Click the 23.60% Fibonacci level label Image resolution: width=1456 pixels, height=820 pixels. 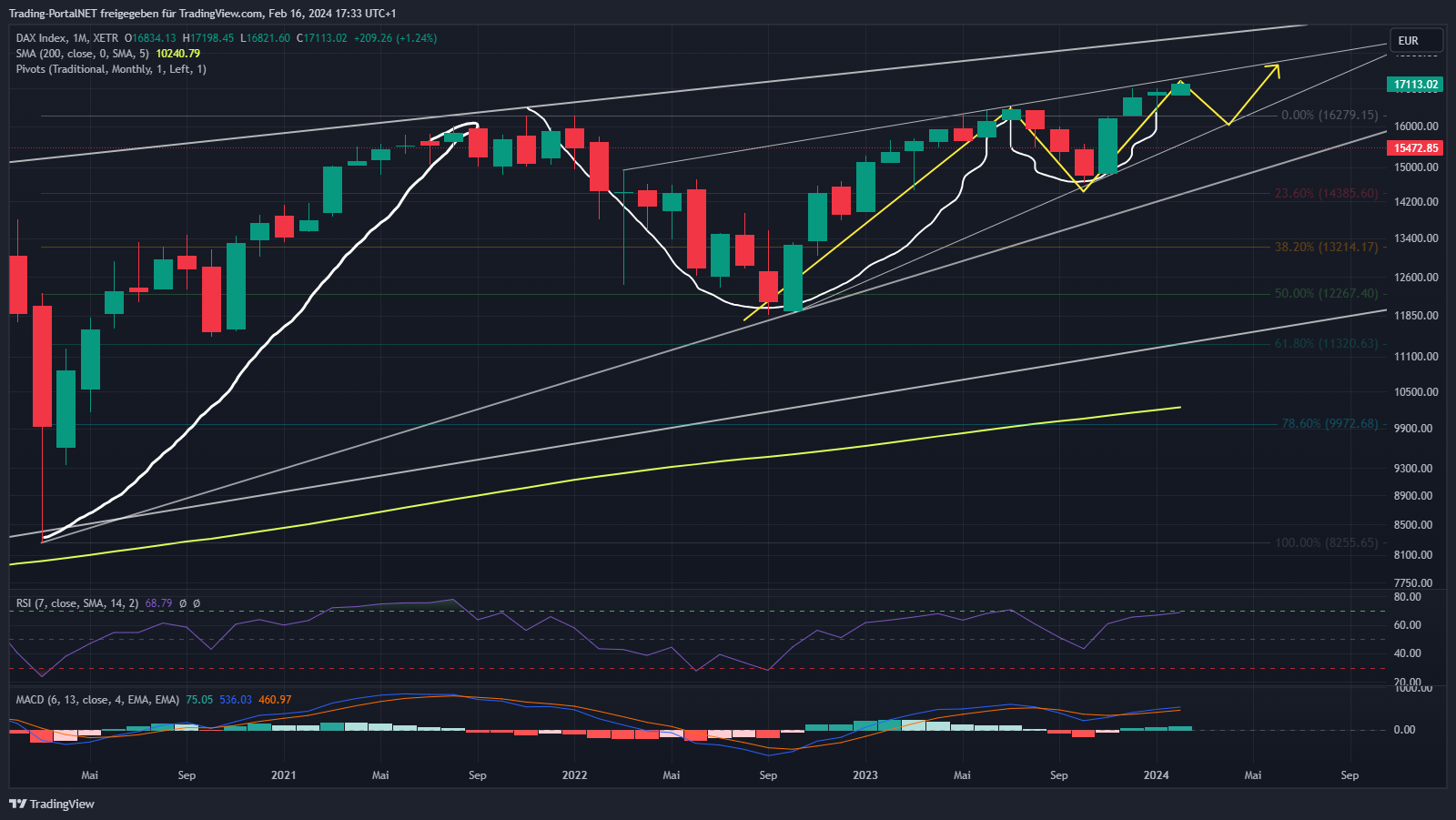pos(1326,194)
